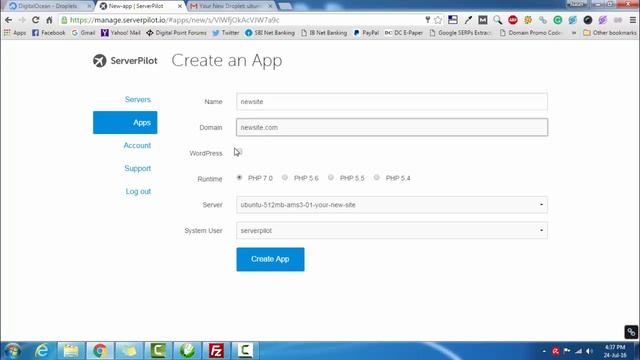Viewport: 640px width, 360px height.
Task: Open the Other bookmarks folder
Action: (x=610, y=33)
